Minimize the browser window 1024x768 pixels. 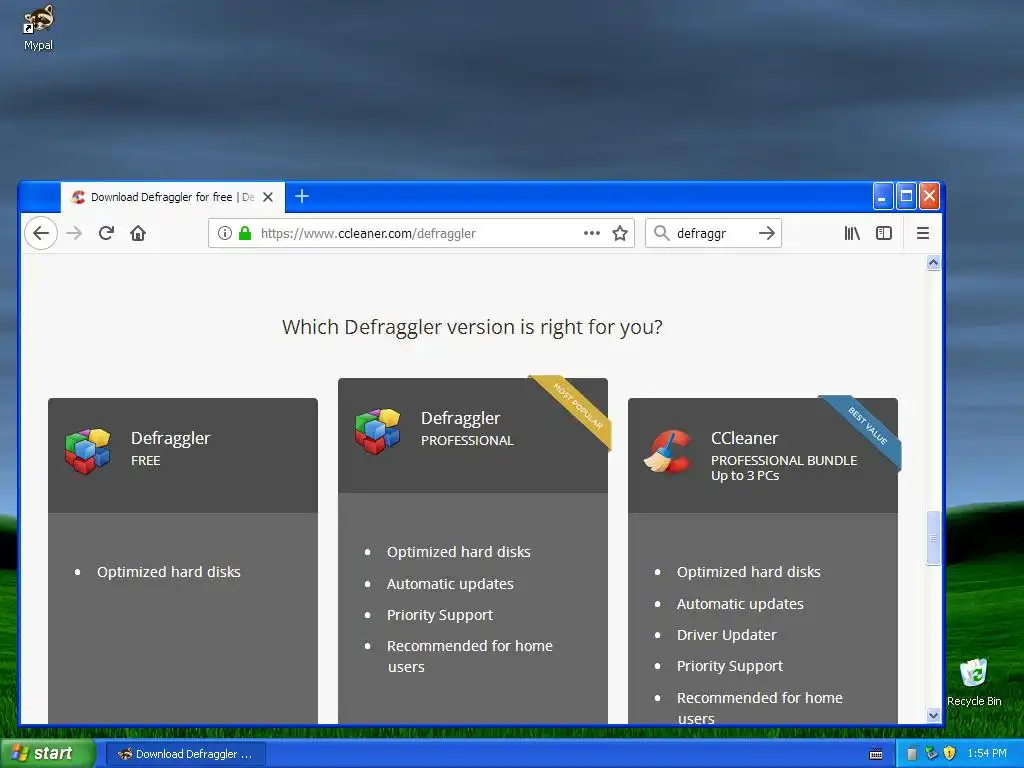pos(882,196)
